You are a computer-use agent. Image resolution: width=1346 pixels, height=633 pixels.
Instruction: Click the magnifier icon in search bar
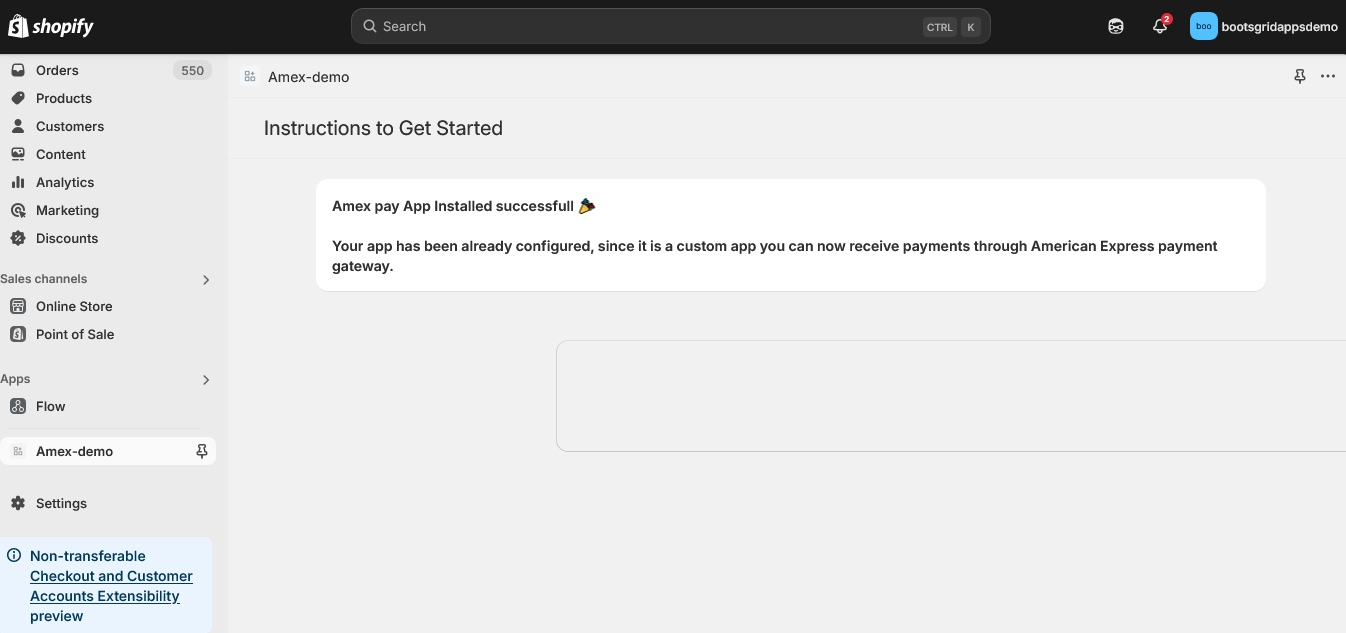point(370,27)
